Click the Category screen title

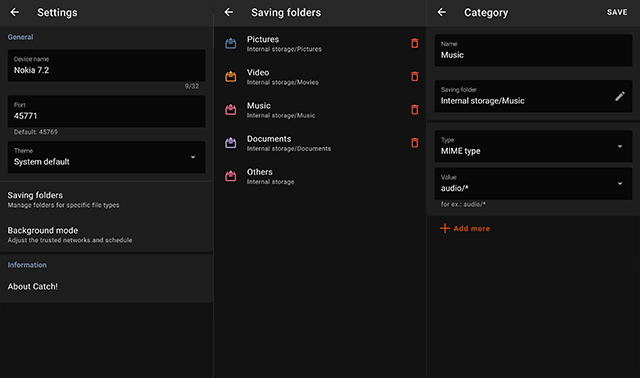pos(486,13)
